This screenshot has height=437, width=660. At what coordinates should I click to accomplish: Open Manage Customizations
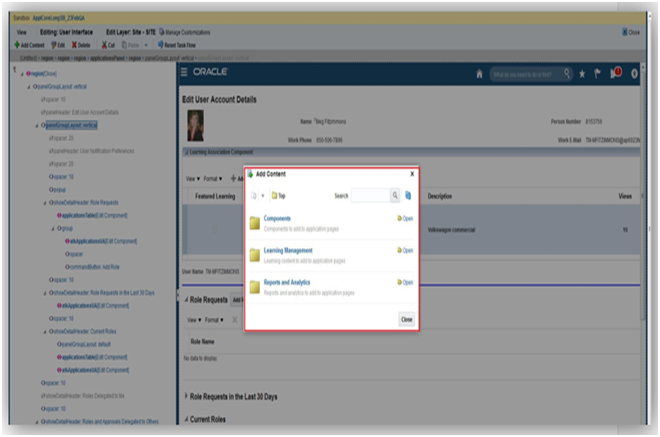184,32
